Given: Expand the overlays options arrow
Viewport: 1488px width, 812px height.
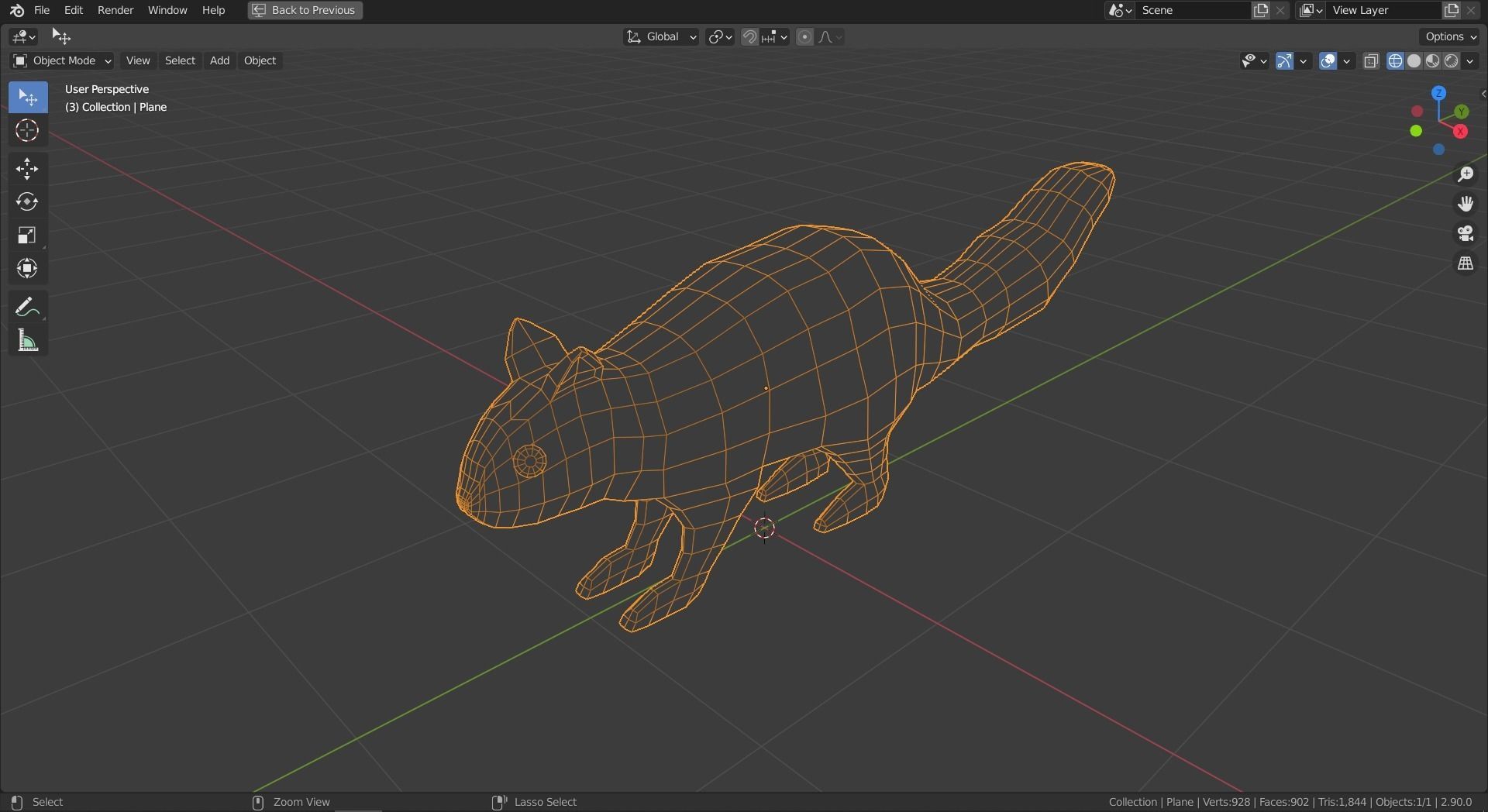Looking at the screenshot, I should point(1346,60).
